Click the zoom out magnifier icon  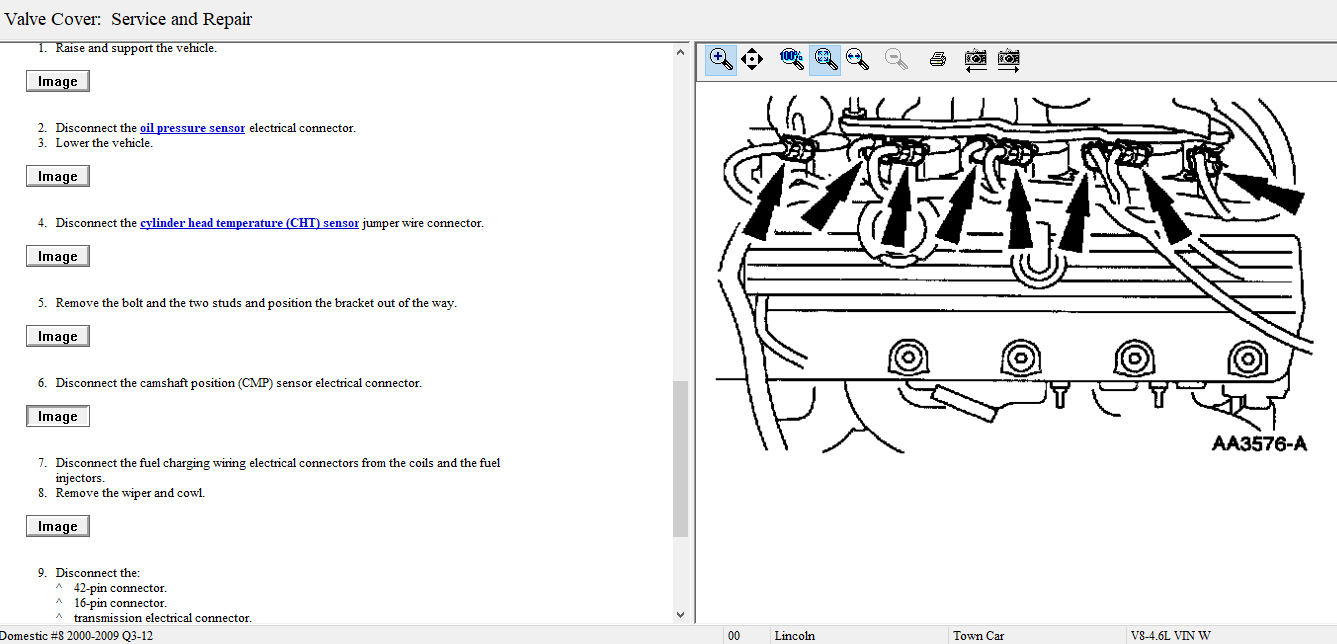pyautogui.click(x=897, y=59)
